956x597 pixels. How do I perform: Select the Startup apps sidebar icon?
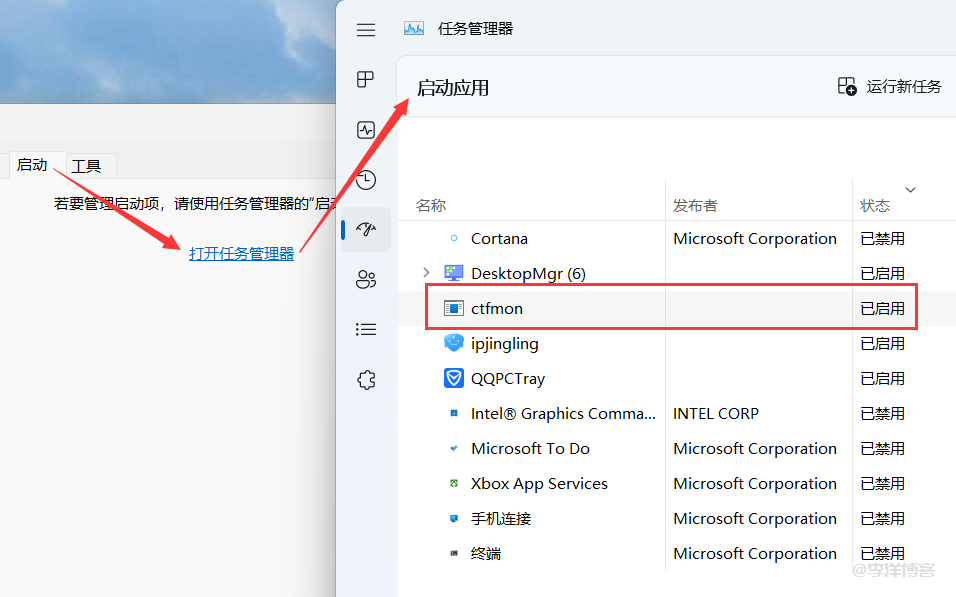pyautogui.click(x=366, y=229)
